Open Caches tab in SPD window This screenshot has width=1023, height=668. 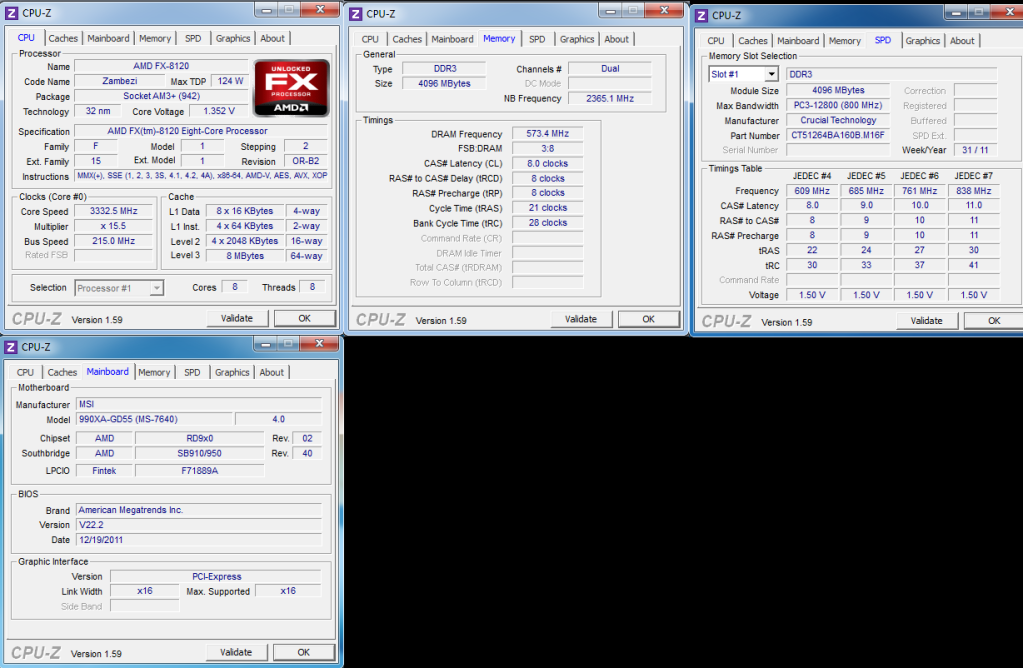(753, 40)
